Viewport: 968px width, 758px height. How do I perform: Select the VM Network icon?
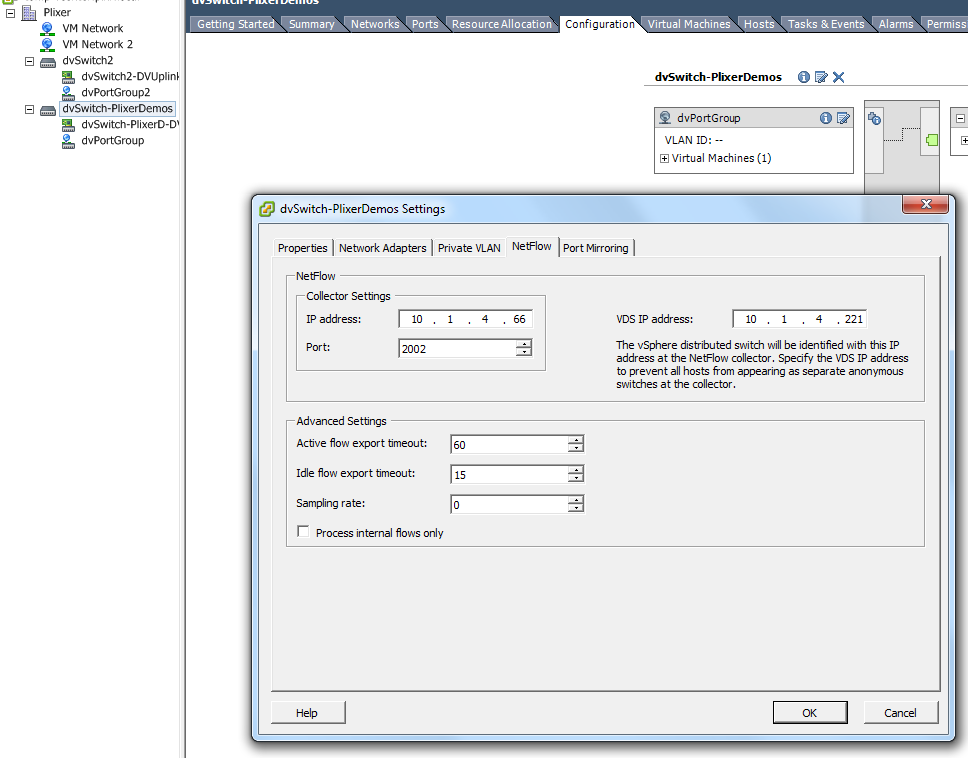point(48,28)
